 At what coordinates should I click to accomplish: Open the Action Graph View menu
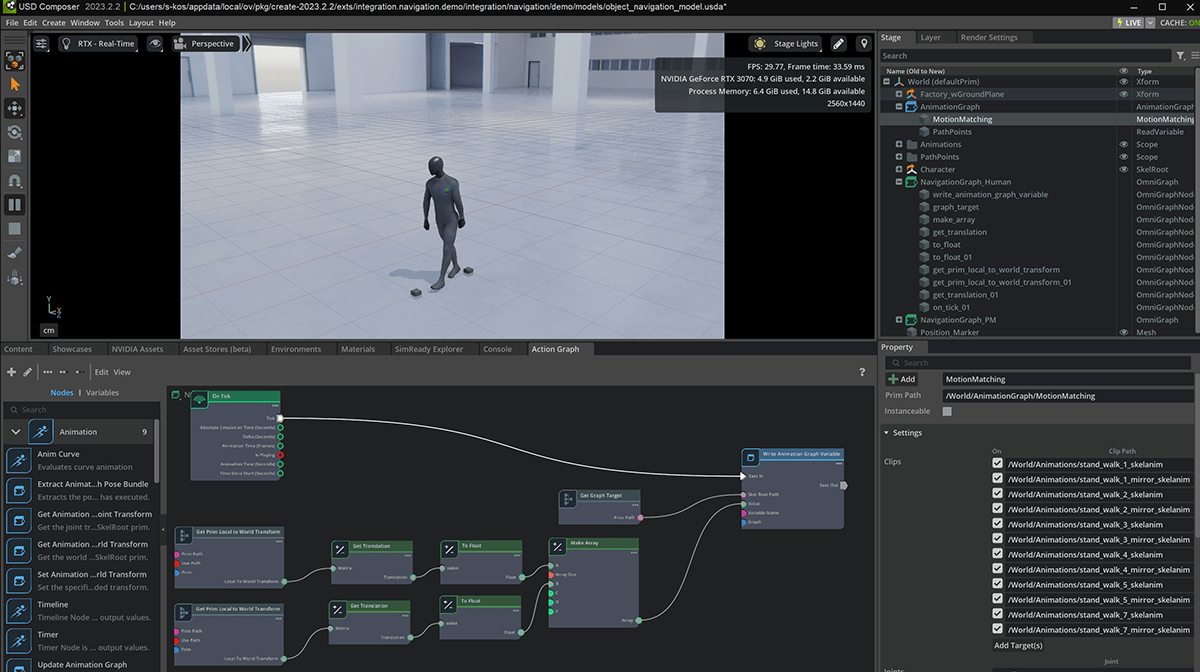click(121, 372)
